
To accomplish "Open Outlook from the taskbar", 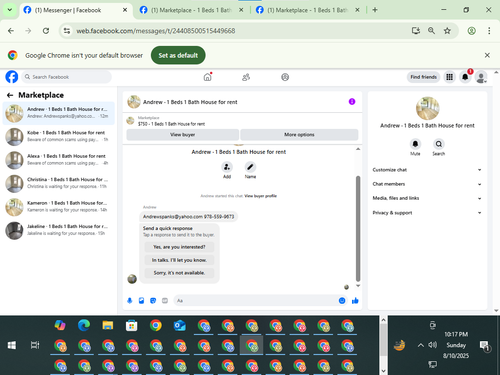I will pyautogui.click(x=180, y=325).
